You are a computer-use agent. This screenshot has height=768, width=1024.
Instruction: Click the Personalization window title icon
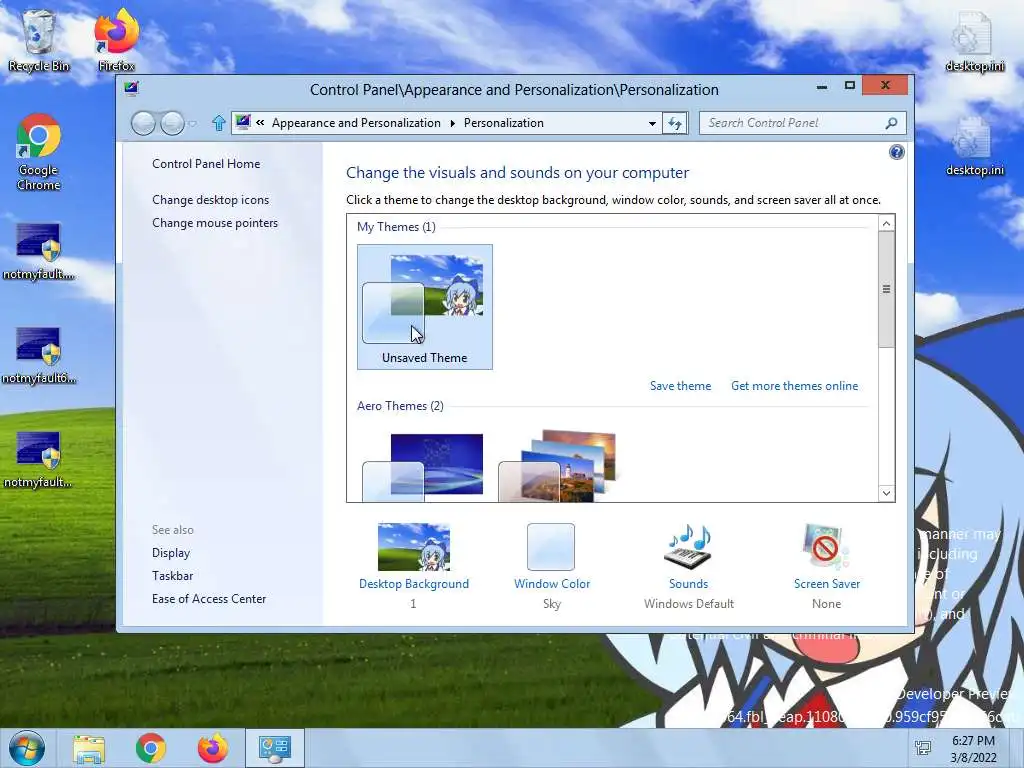131,89
